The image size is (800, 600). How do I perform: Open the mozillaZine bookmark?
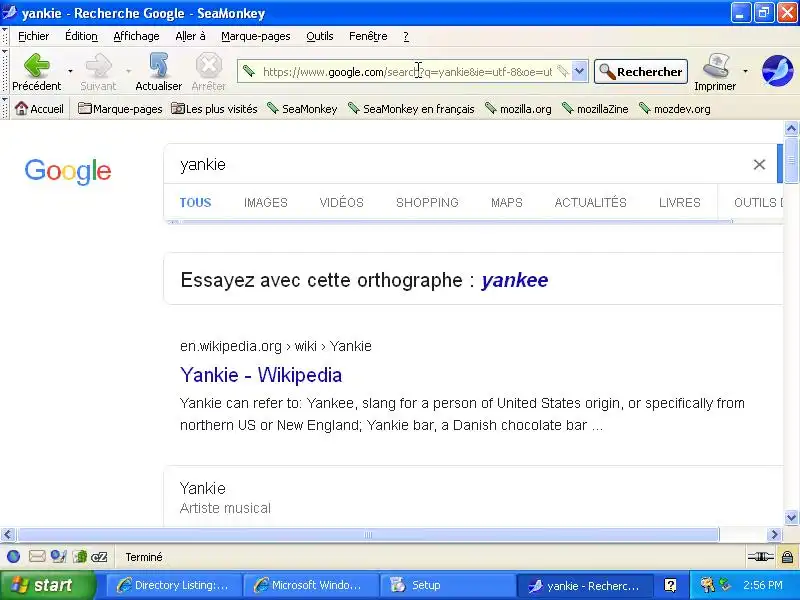click(x=595, y=109)
